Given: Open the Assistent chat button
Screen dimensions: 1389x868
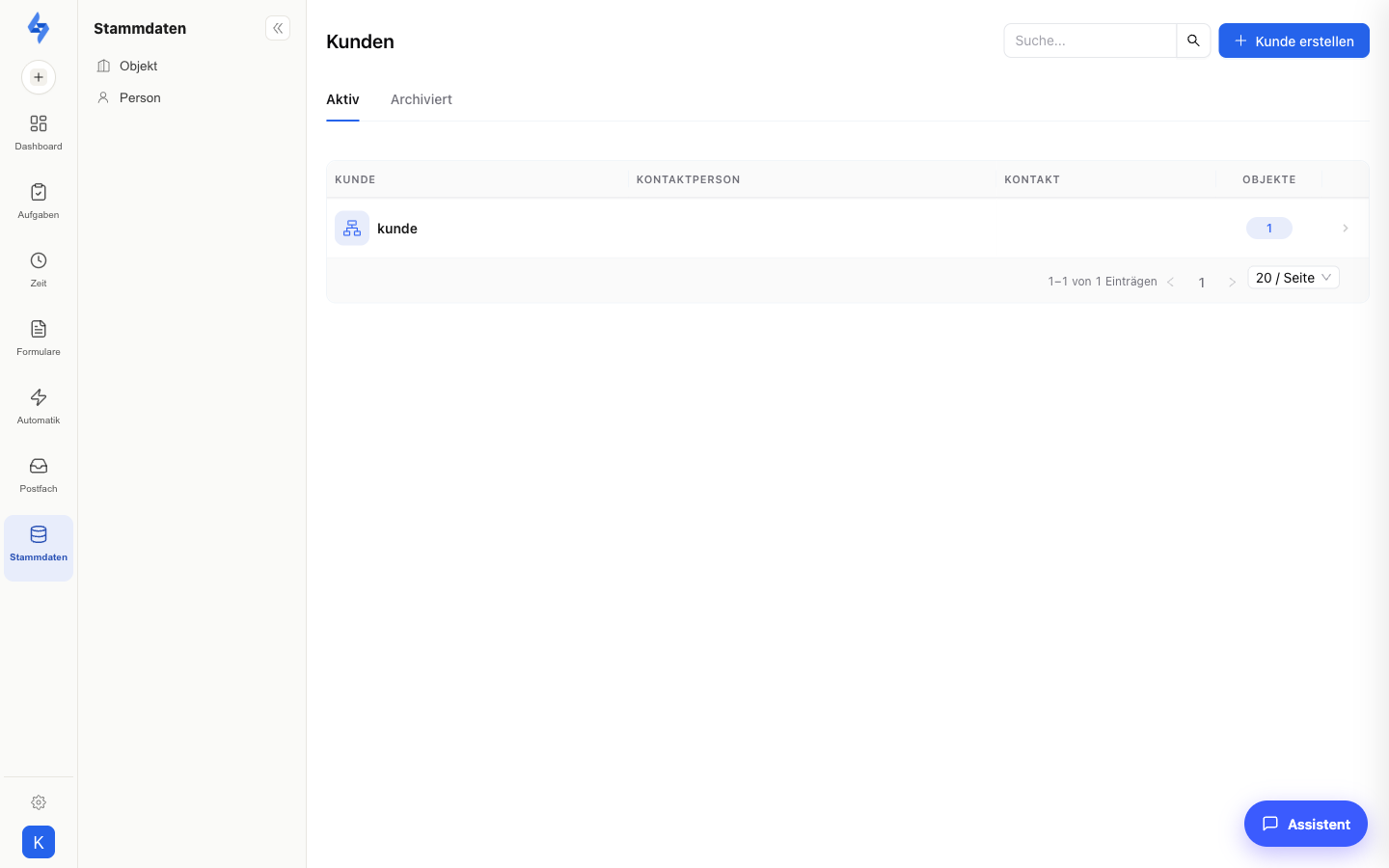Looking at the screenshot, I should click(x=1306, y=824).
